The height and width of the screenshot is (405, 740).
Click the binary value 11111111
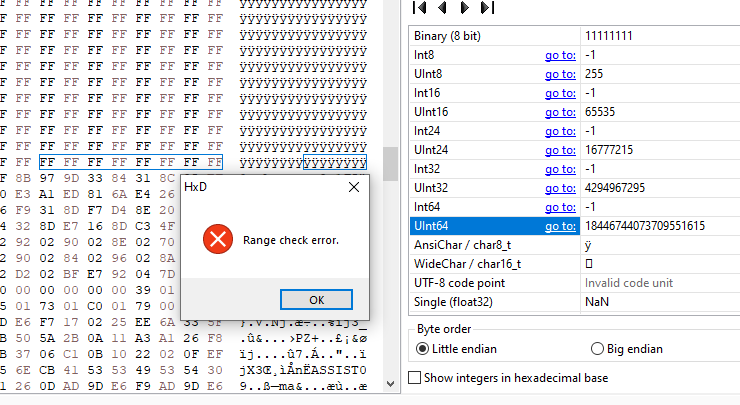tap(608, 36)
